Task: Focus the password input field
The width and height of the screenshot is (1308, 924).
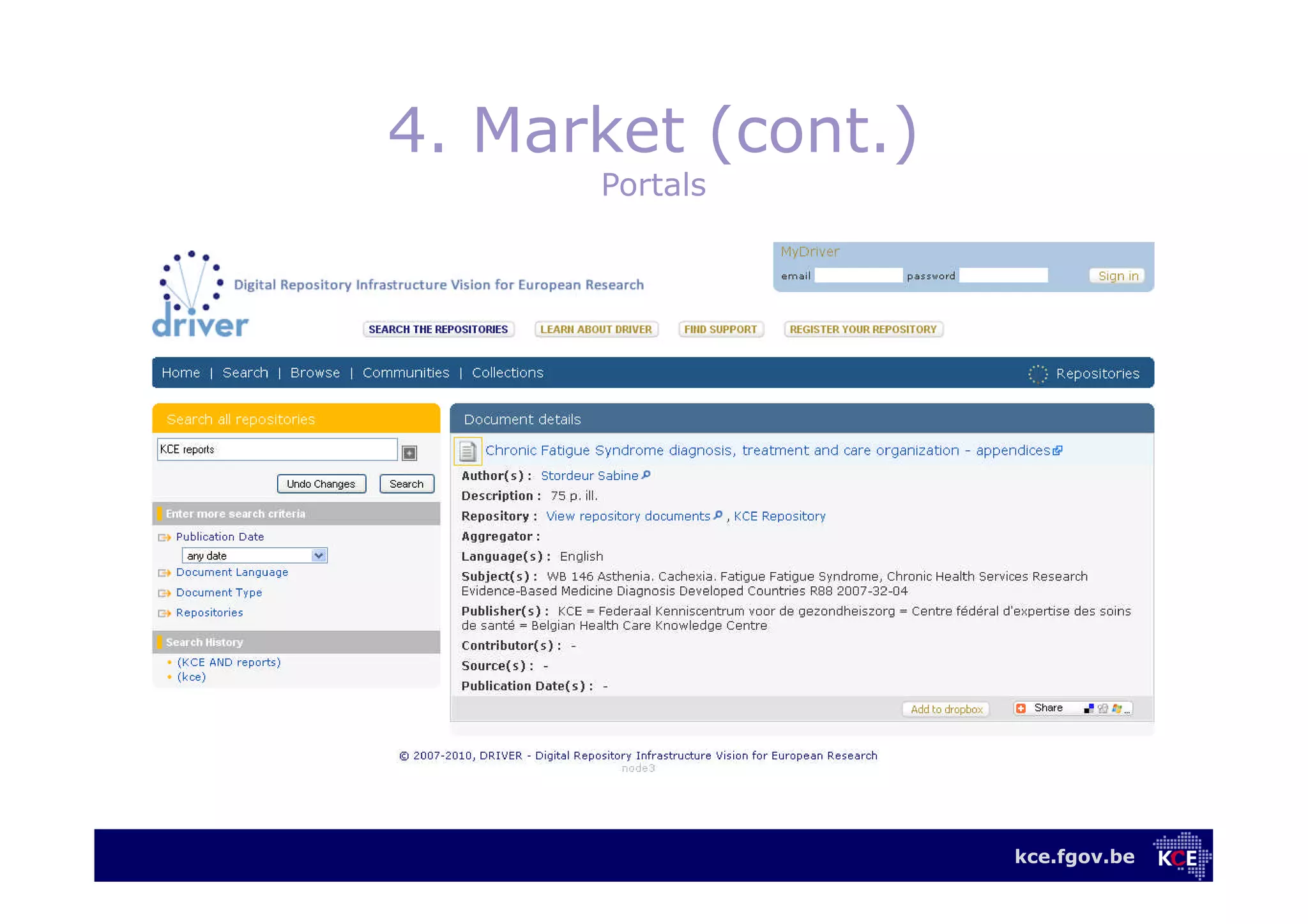Action: [1003, 275]
